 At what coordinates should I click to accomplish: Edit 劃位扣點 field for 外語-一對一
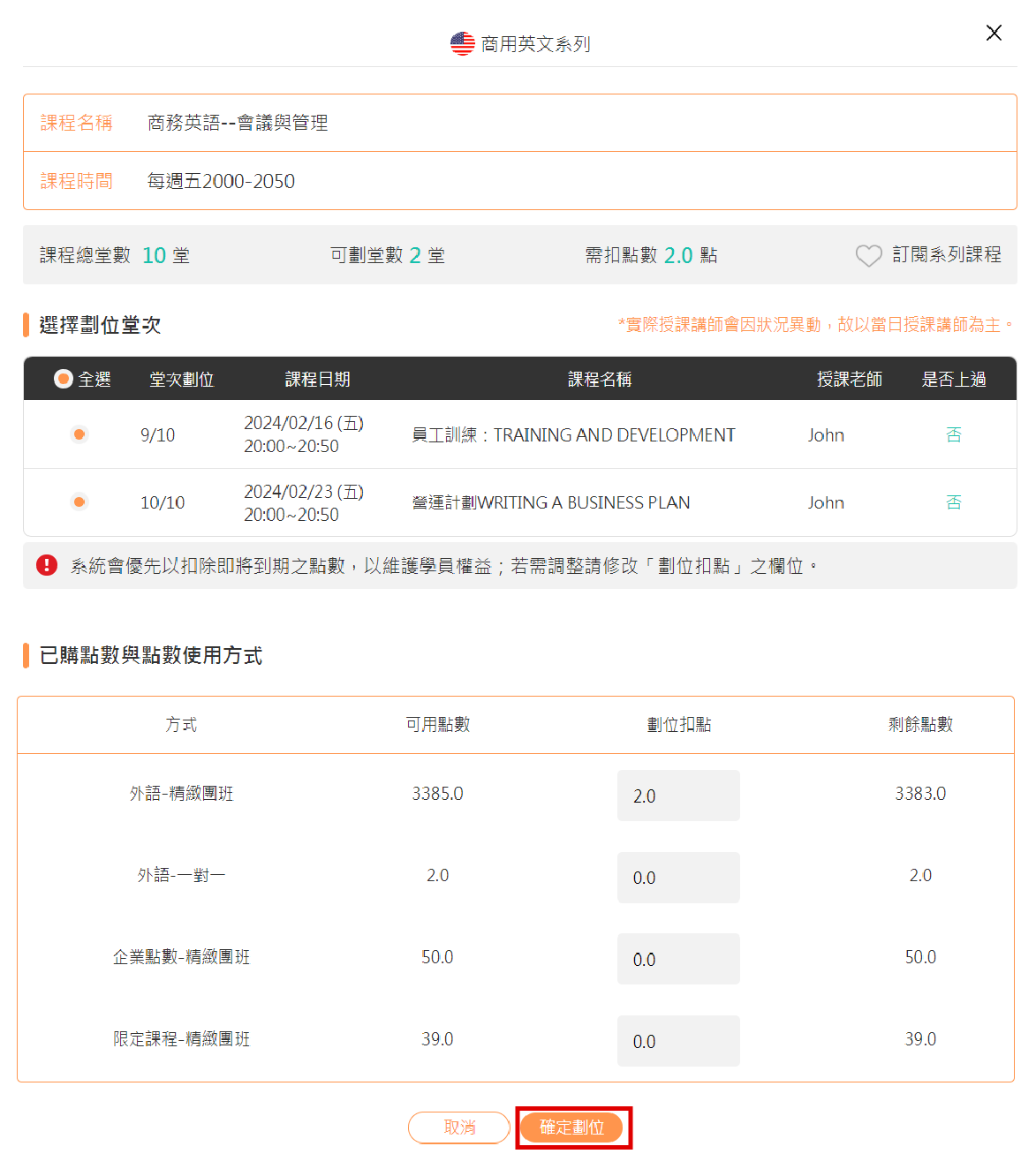coord(678,878)
